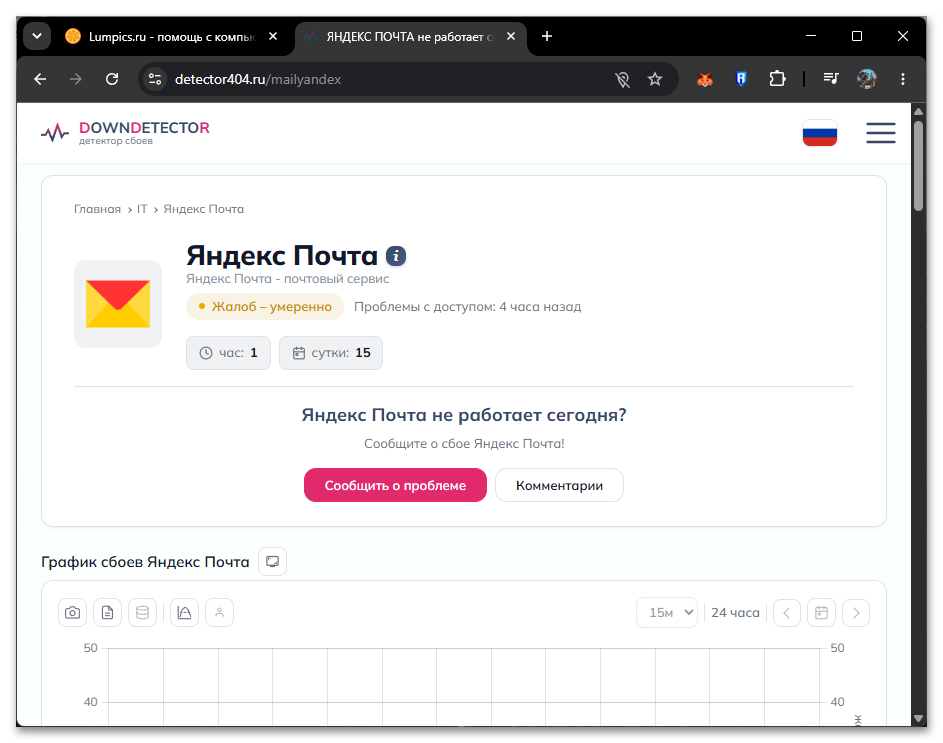Click the час: 1 counter
Screen dimensions: 943x743
click(229, 353)
